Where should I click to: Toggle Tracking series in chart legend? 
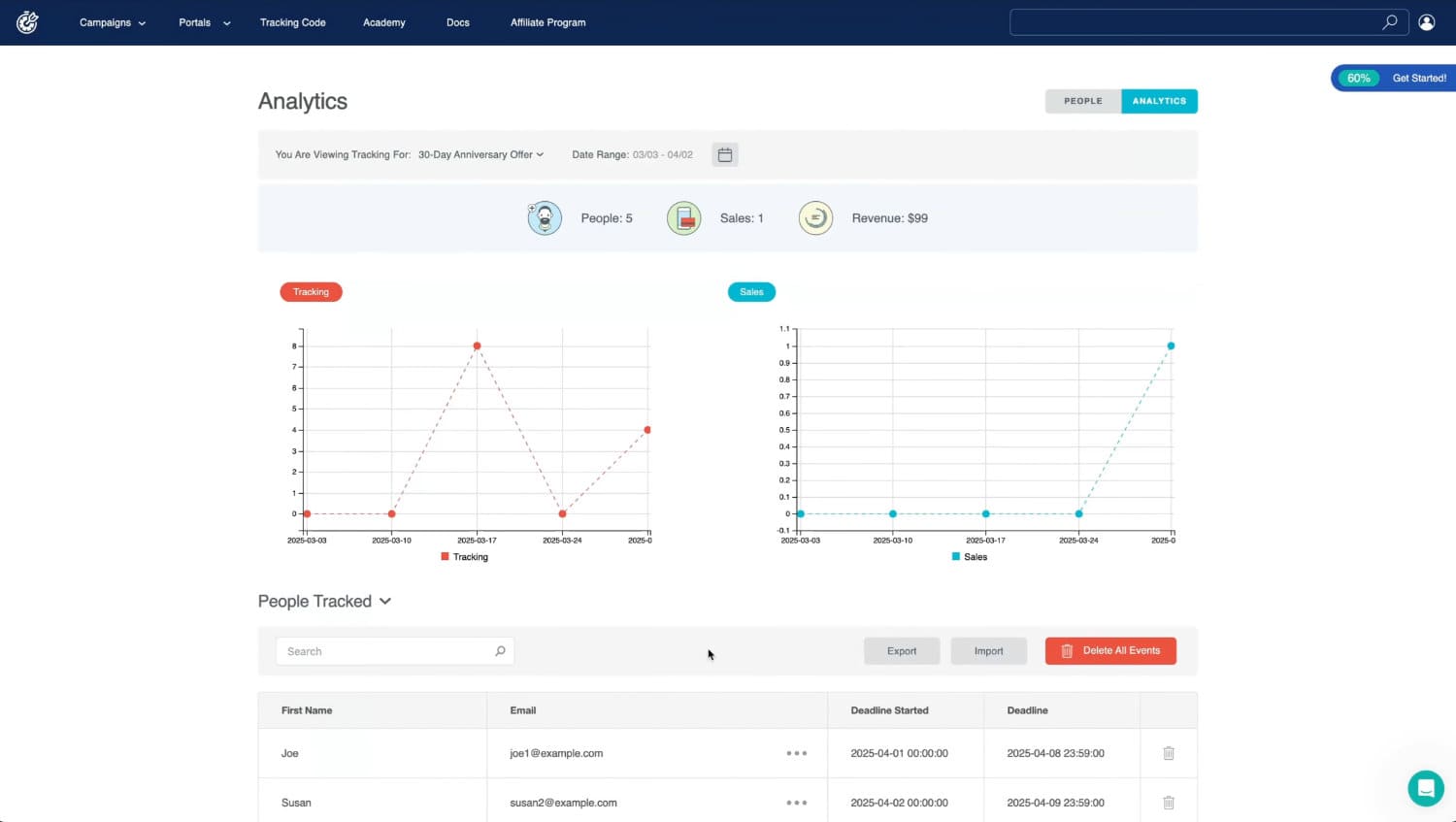464,557
